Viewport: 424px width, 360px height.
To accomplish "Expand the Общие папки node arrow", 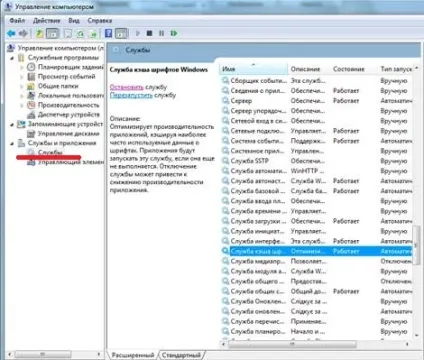I will pos(22,86).
